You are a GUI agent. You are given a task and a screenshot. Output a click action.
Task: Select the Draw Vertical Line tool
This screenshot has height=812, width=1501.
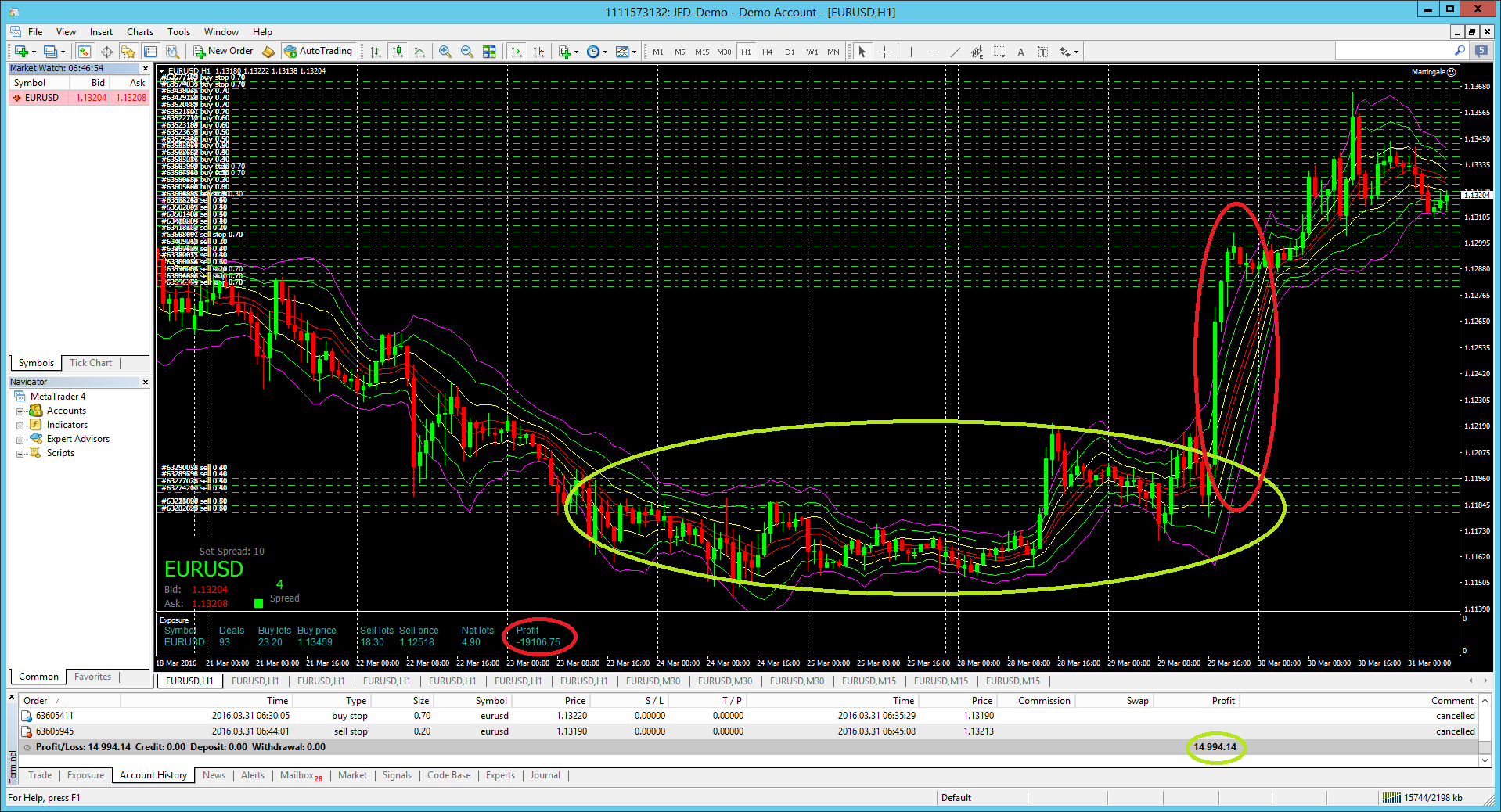(x=911, y=52)
